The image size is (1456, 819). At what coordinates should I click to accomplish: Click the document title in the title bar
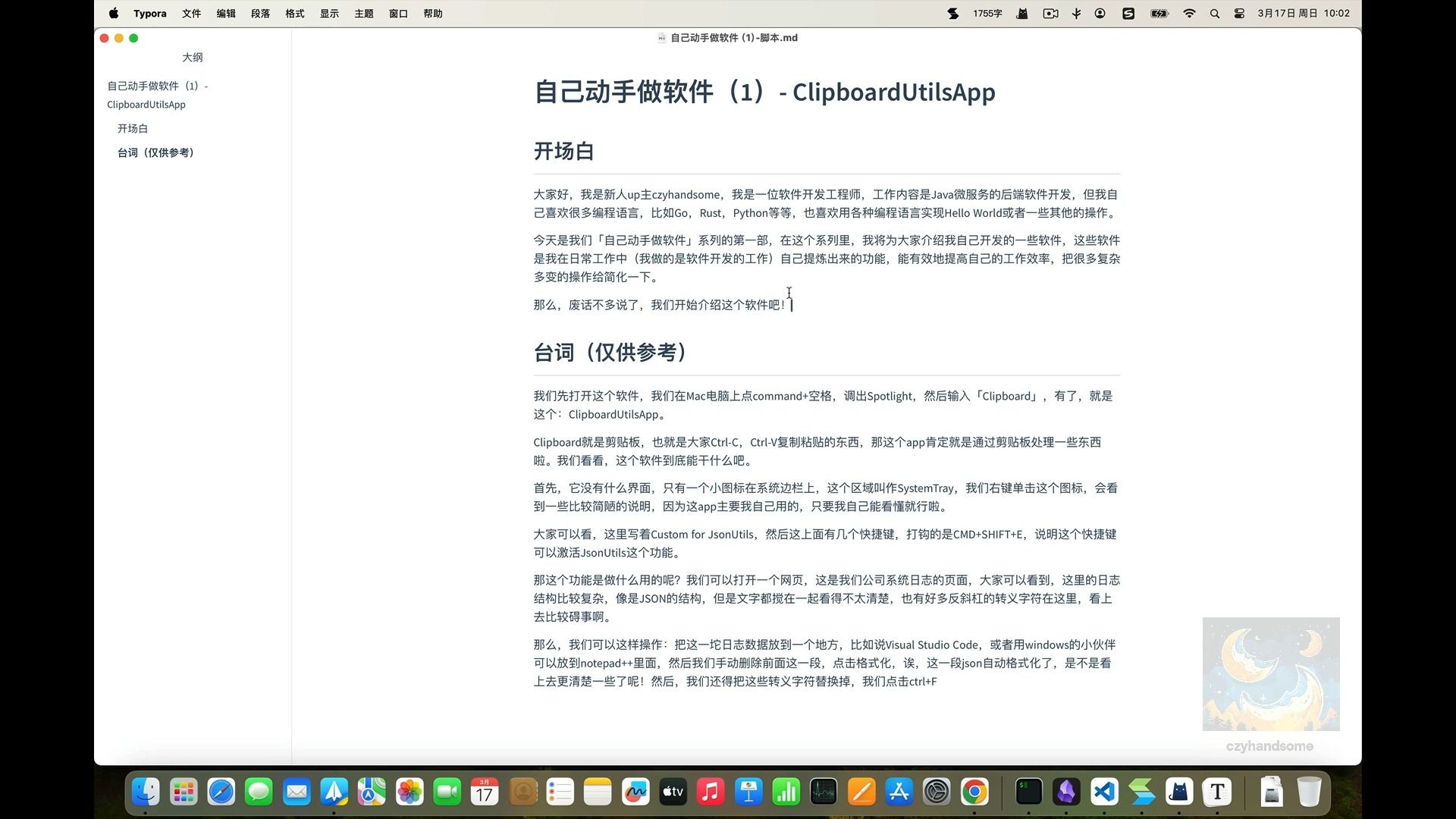click(x=733, y=38)
